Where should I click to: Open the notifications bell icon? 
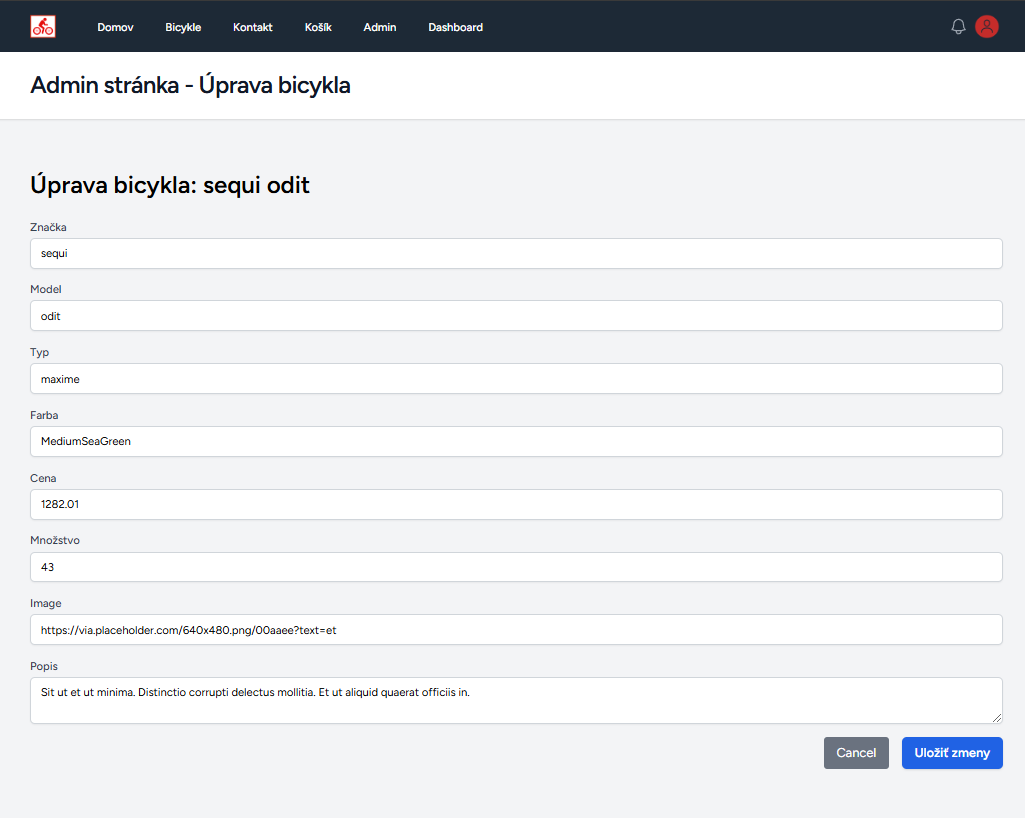(x=958, y=27)
